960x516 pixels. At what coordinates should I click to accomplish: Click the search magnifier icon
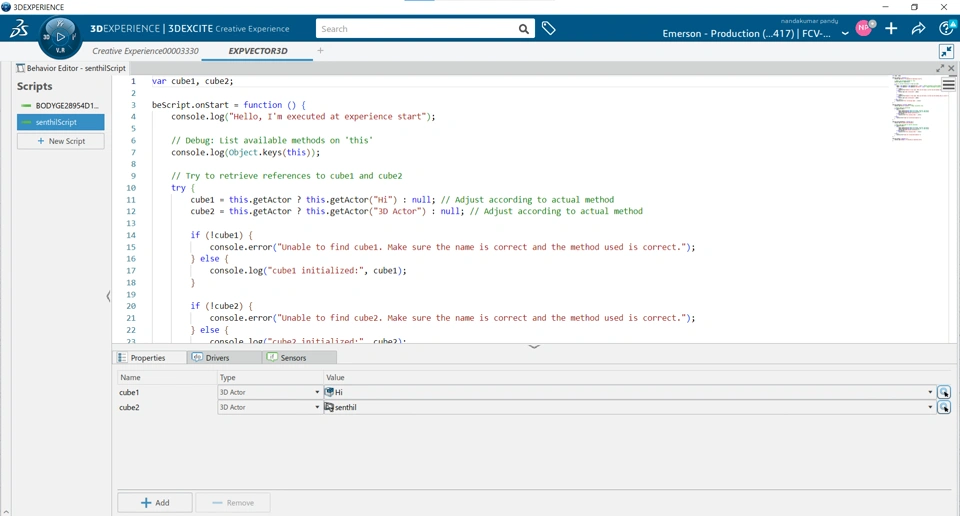[523, 29]
